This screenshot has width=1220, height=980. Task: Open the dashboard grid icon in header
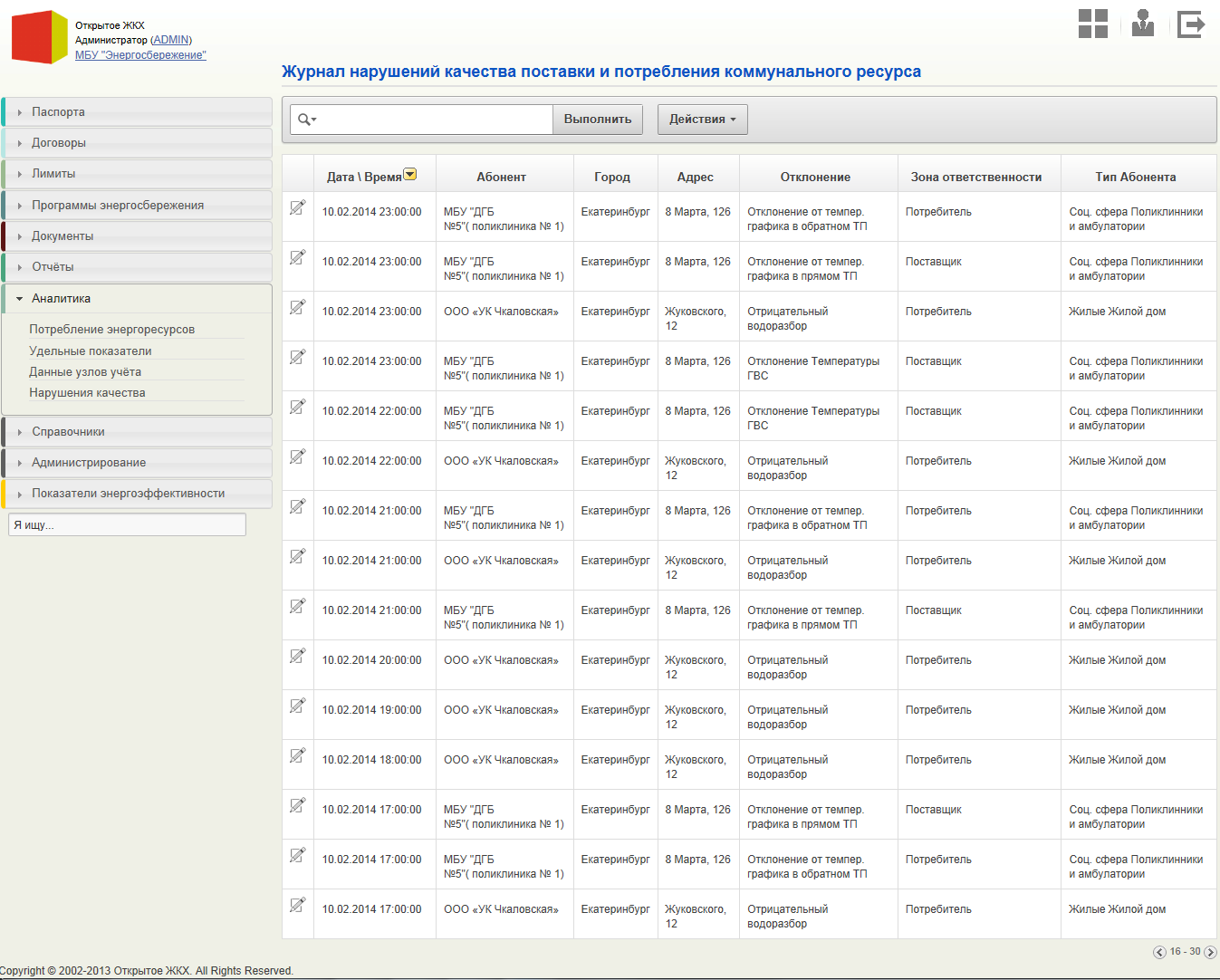1092,24
